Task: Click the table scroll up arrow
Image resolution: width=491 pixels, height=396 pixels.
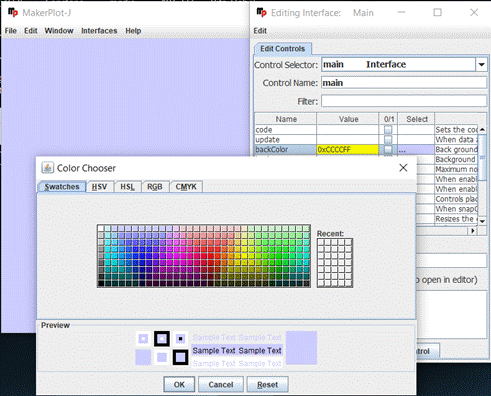Action: 482,129
